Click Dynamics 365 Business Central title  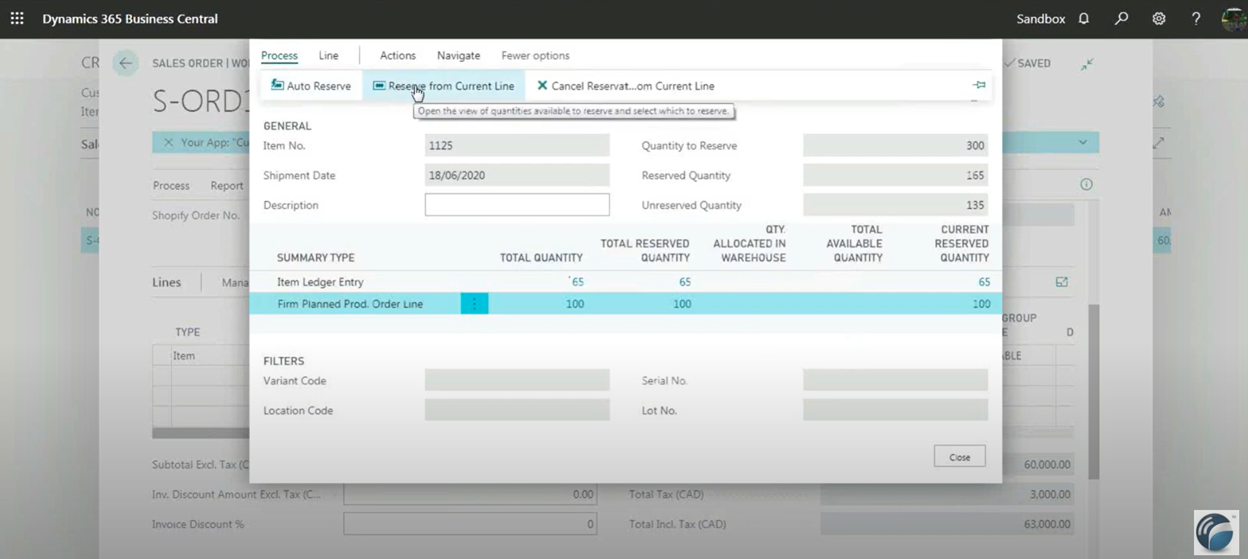[x=130, y=19]
